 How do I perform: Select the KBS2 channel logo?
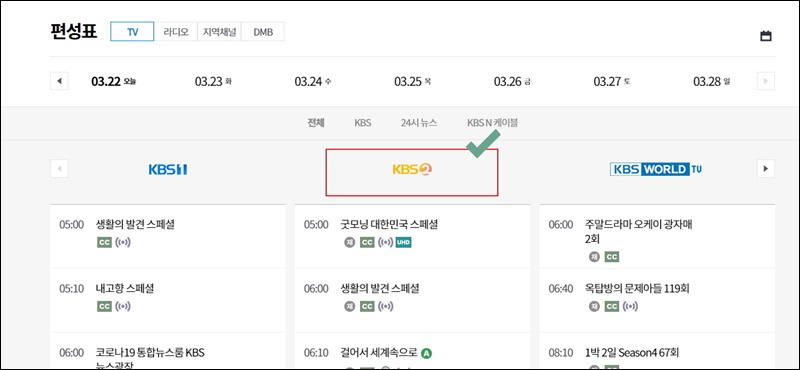coord(412,169)
